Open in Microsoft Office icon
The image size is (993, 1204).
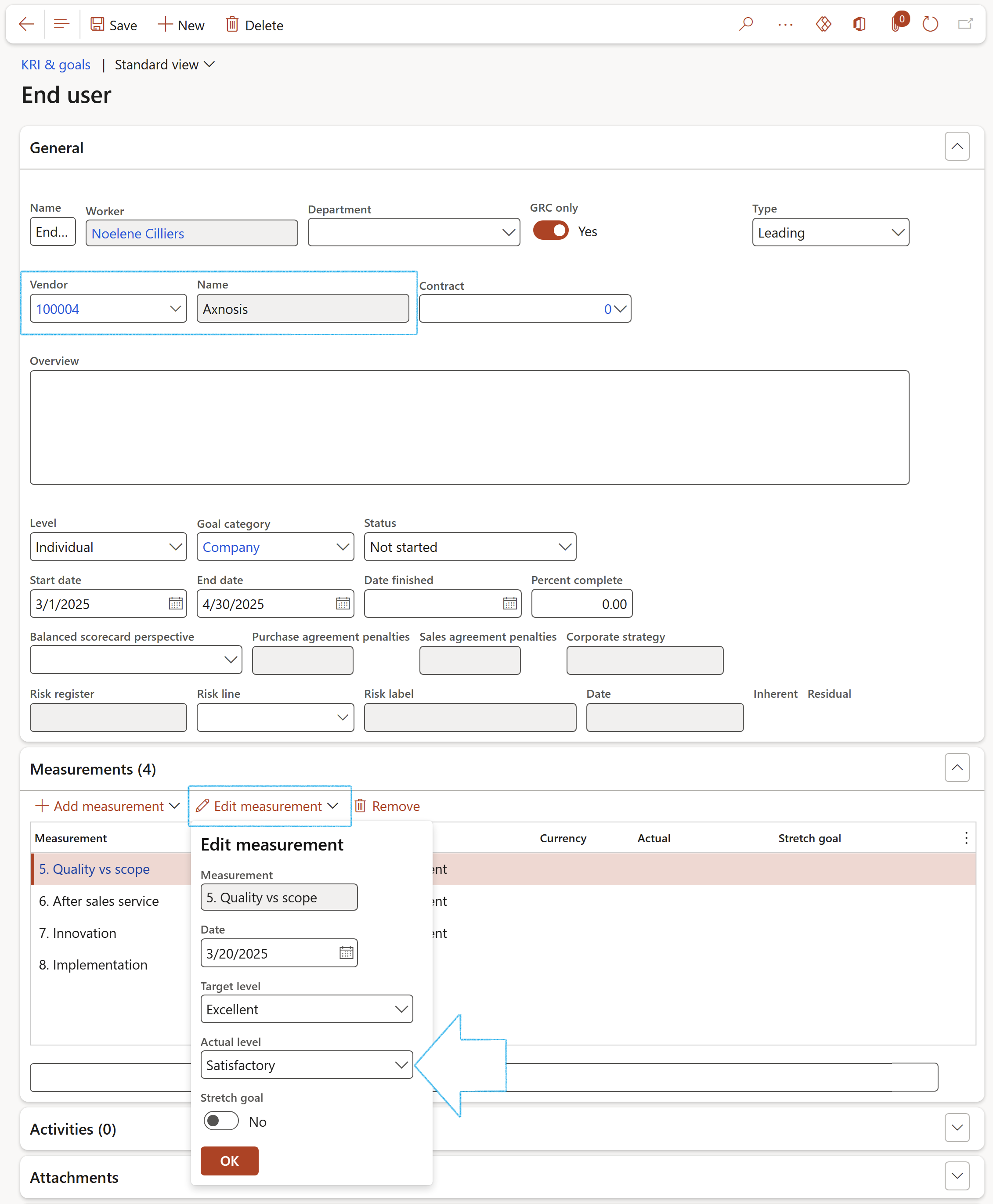click(859, 25)
